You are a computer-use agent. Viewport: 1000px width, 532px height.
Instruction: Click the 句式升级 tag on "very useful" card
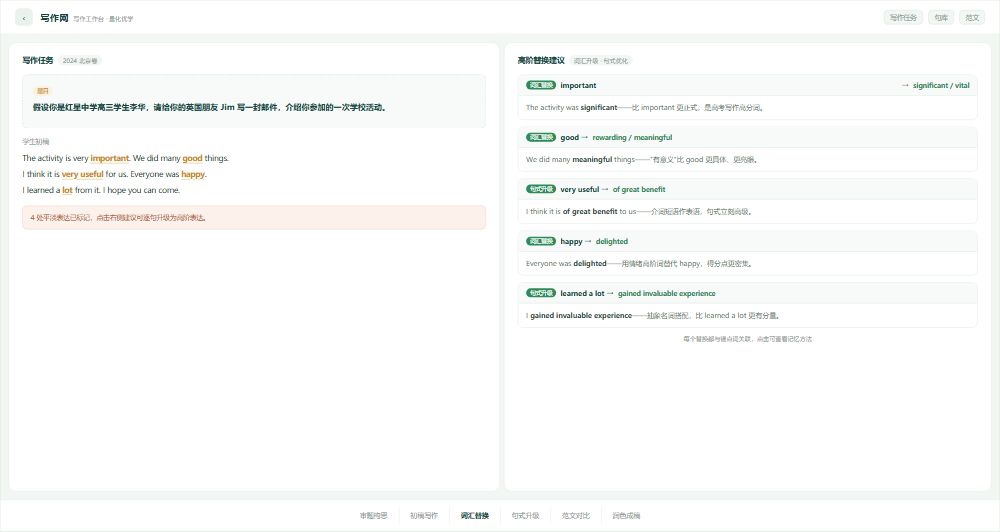[541, 189]
